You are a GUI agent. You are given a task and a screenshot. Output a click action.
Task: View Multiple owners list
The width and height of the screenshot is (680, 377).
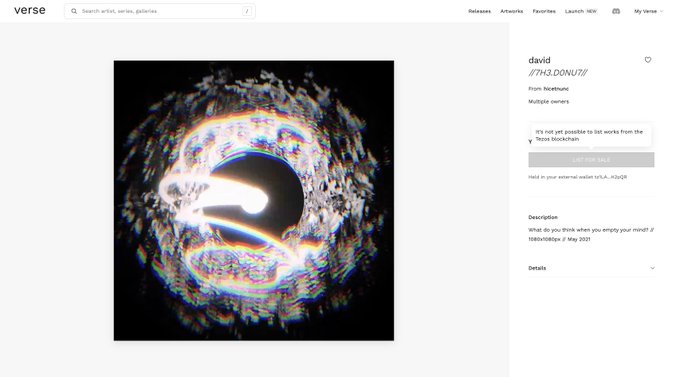pos(548,102)
